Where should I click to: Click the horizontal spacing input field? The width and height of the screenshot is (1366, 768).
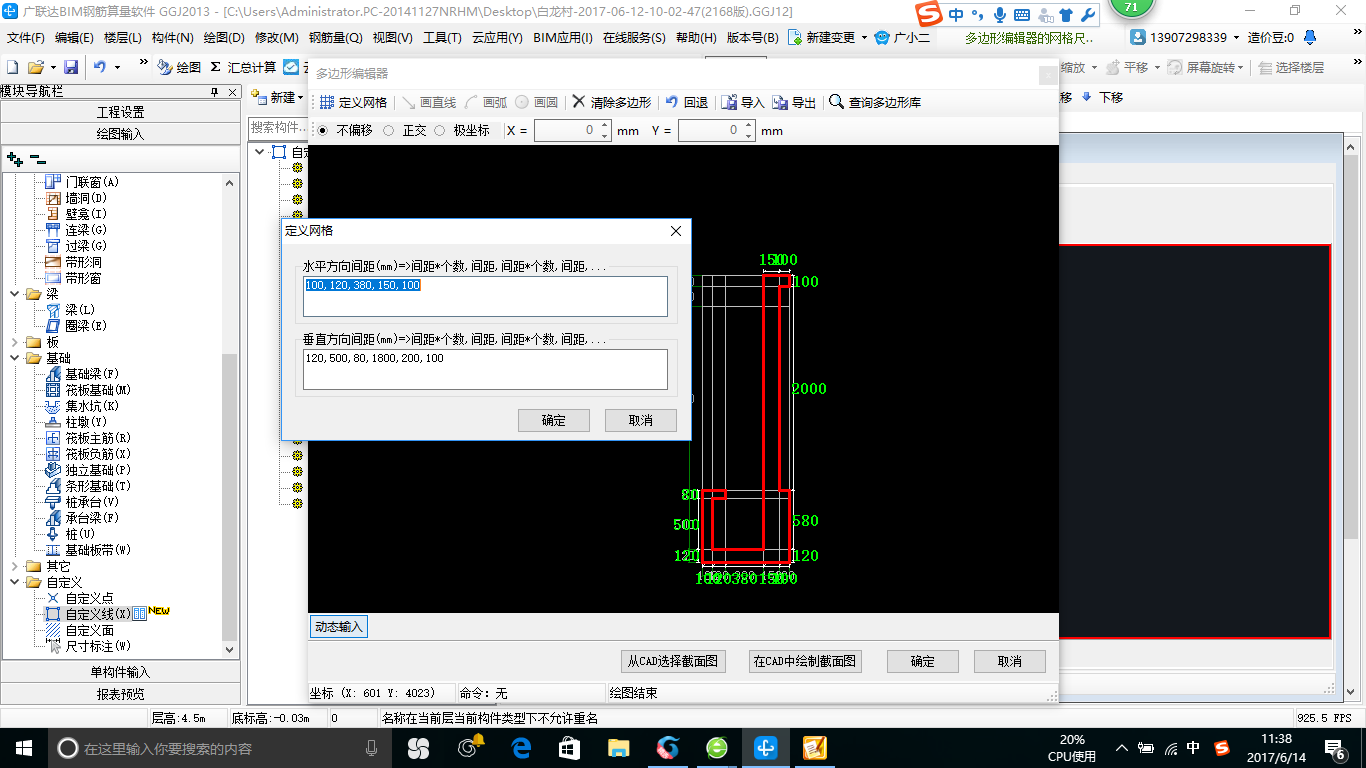pyautogui.click(x=485, y=296)
